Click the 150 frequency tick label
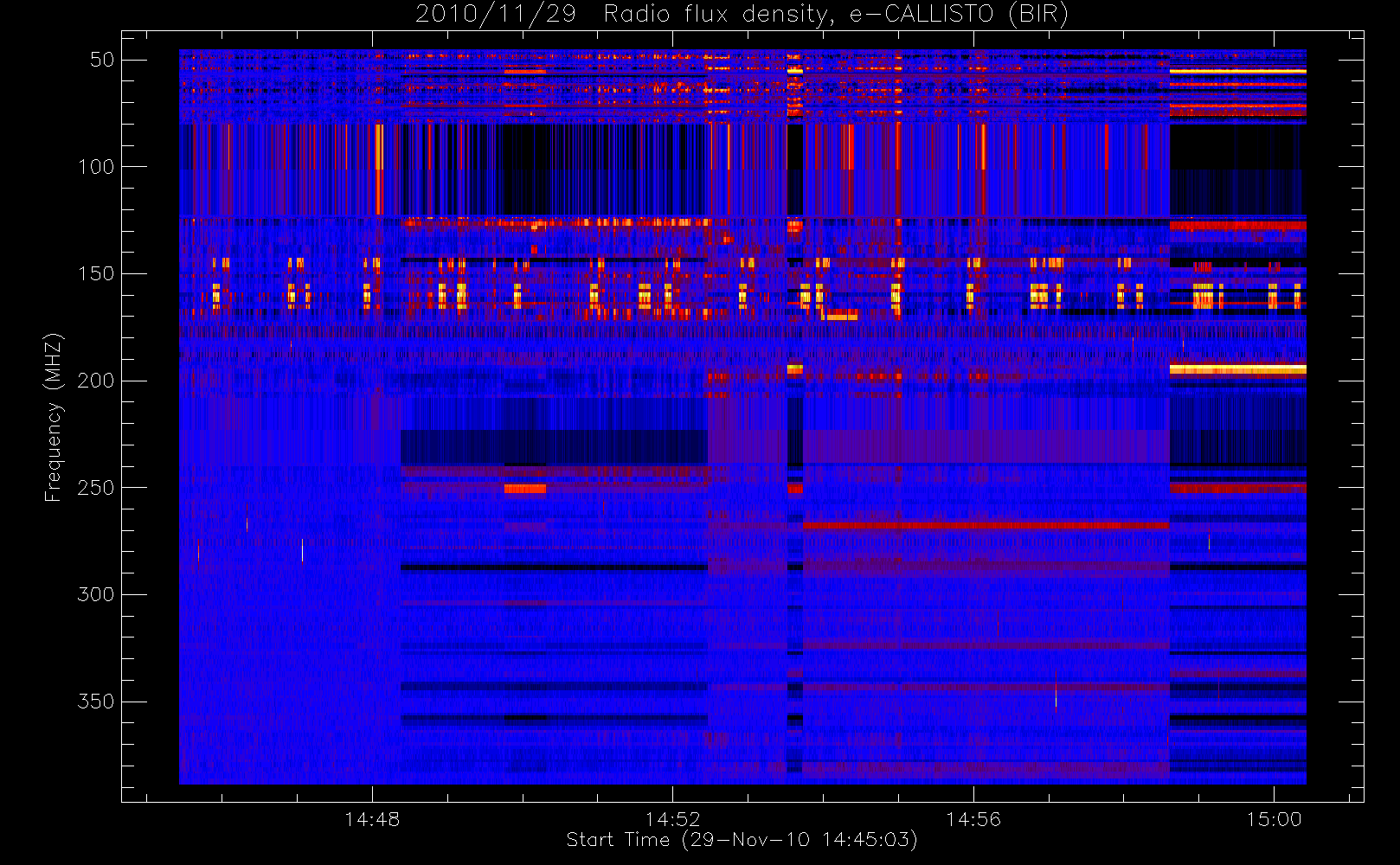The image size is (1400, 865). 96,274
